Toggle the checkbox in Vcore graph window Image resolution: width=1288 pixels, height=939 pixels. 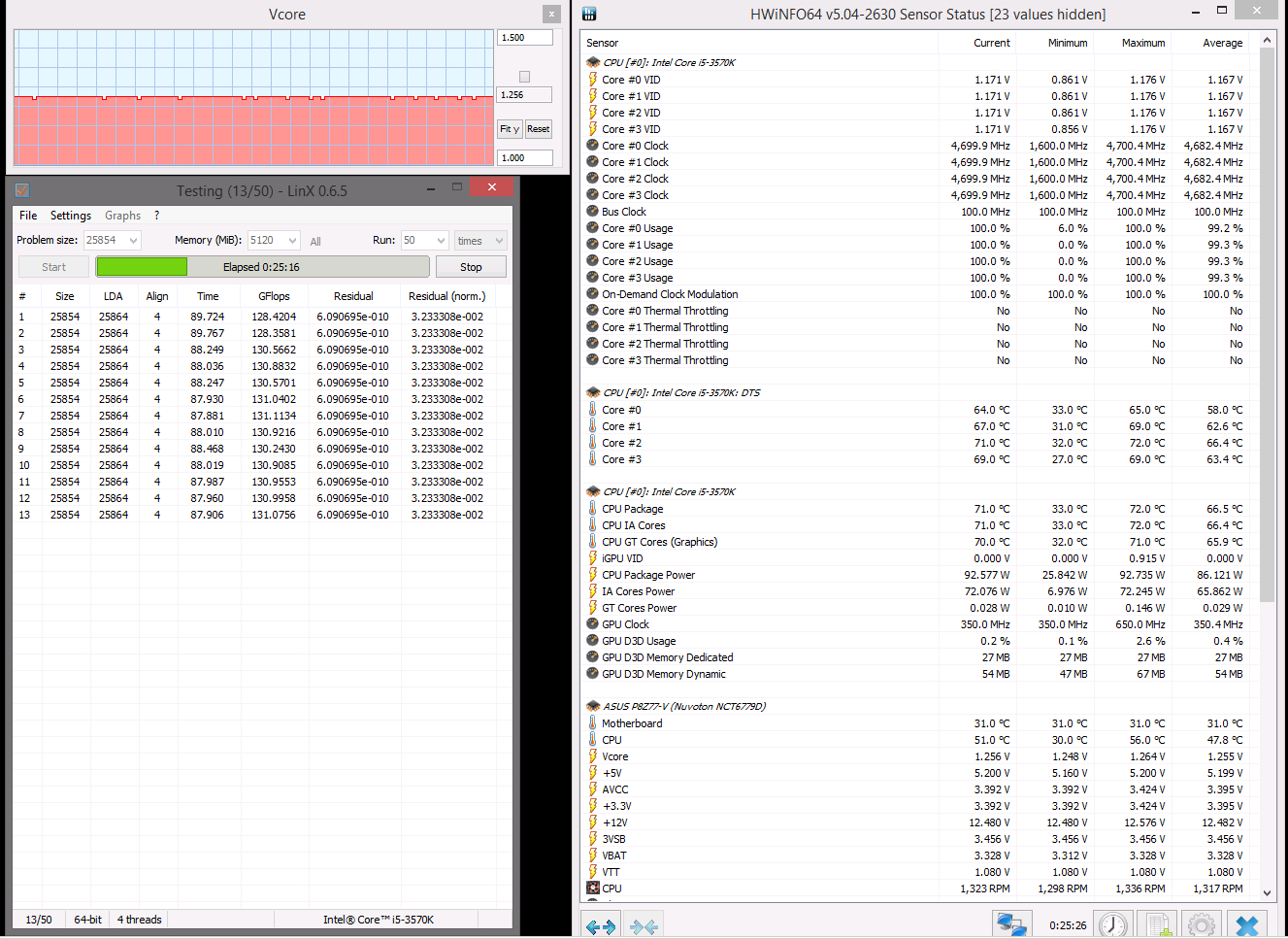coord(524,77)
